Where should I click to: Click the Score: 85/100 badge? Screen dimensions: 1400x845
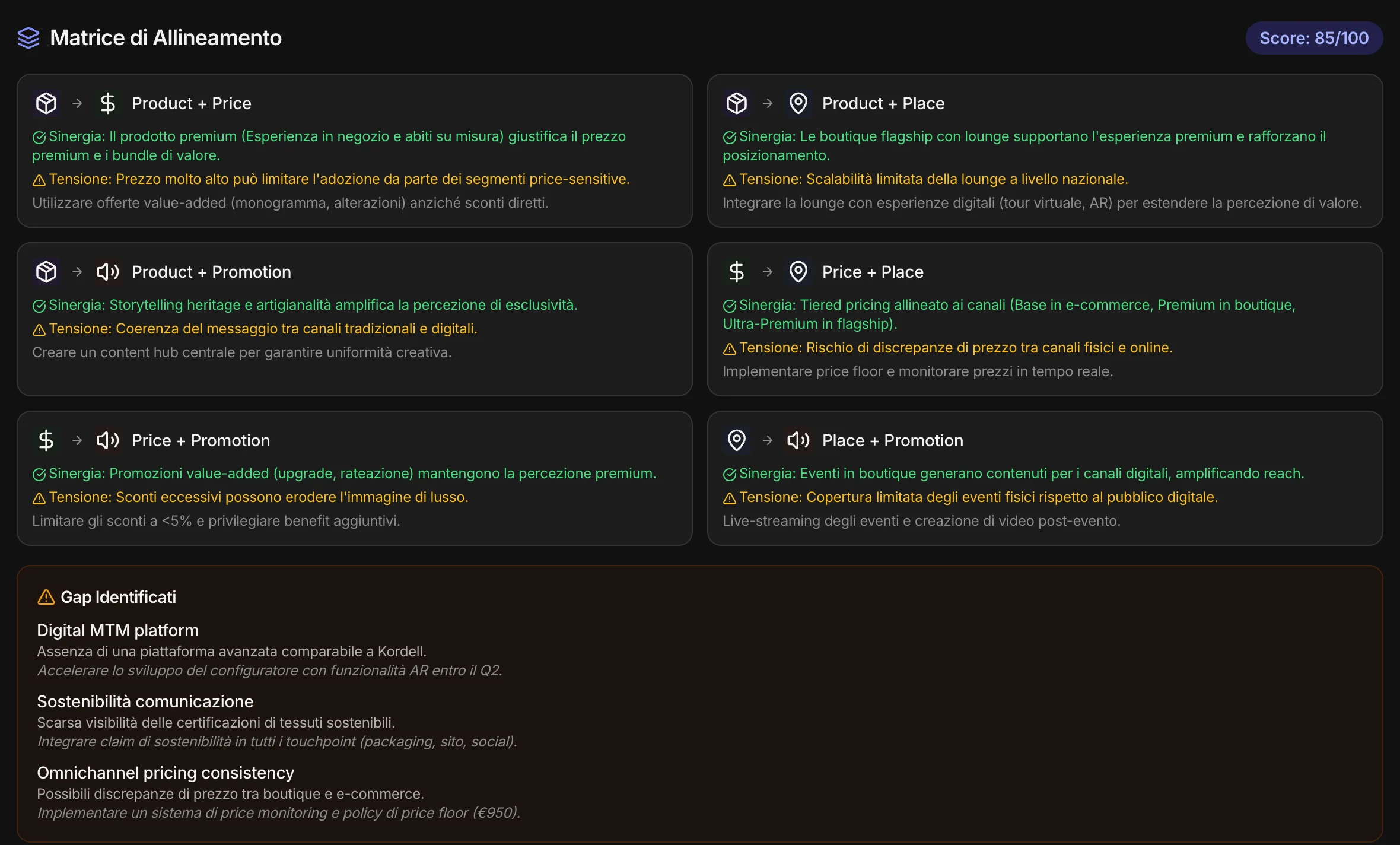pyautogui.click(x=1314, y=38)
